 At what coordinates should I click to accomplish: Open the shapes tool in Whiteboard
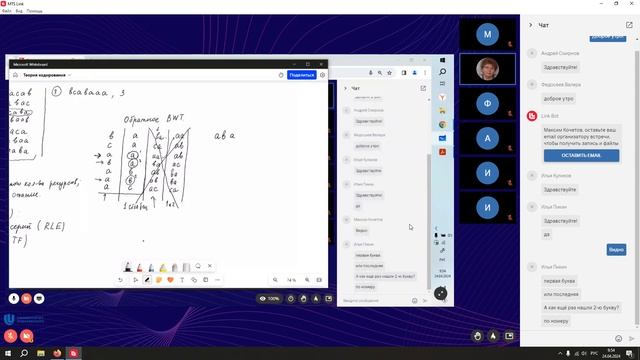[194, 280]
